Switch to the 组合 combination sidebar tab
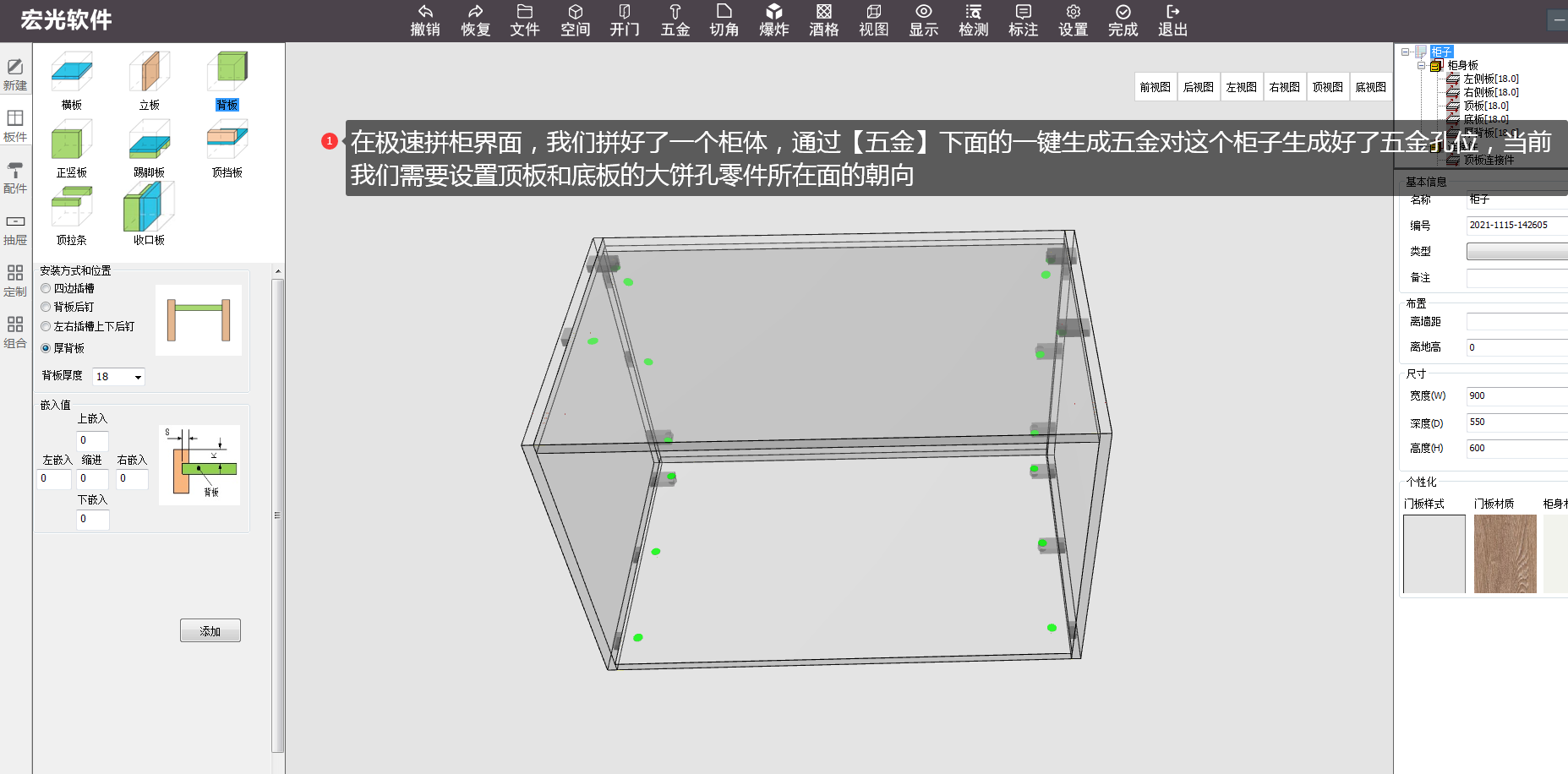Image resolution: width=1568 pixels, height=774 pixels. click(x=15, y=332)
